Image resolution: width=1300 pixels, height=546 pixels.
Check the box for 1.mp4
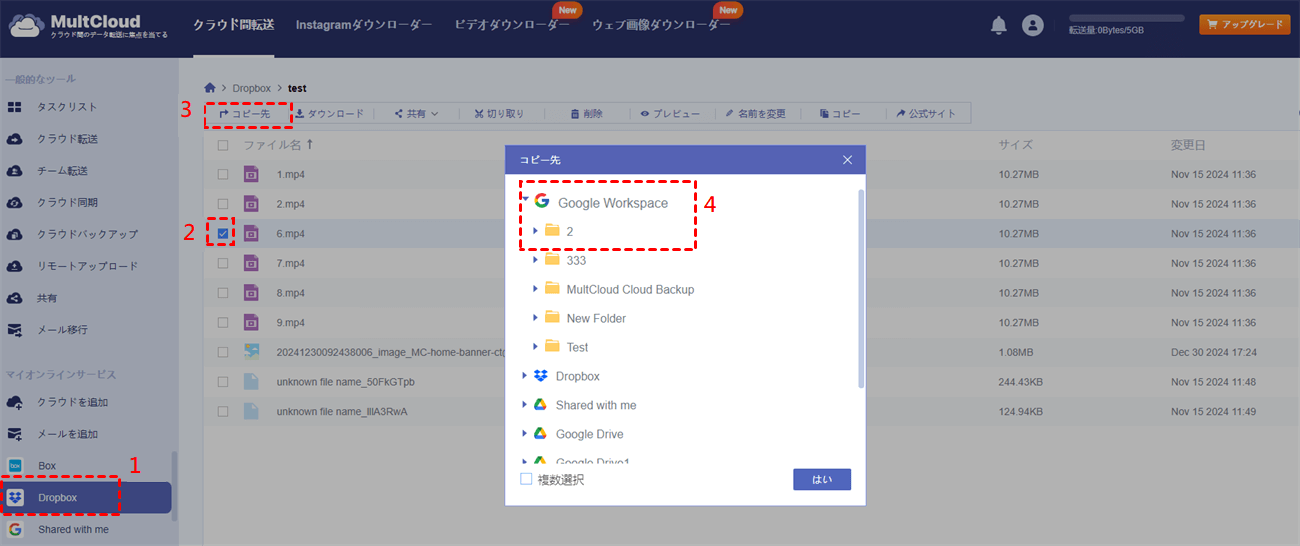223,174
